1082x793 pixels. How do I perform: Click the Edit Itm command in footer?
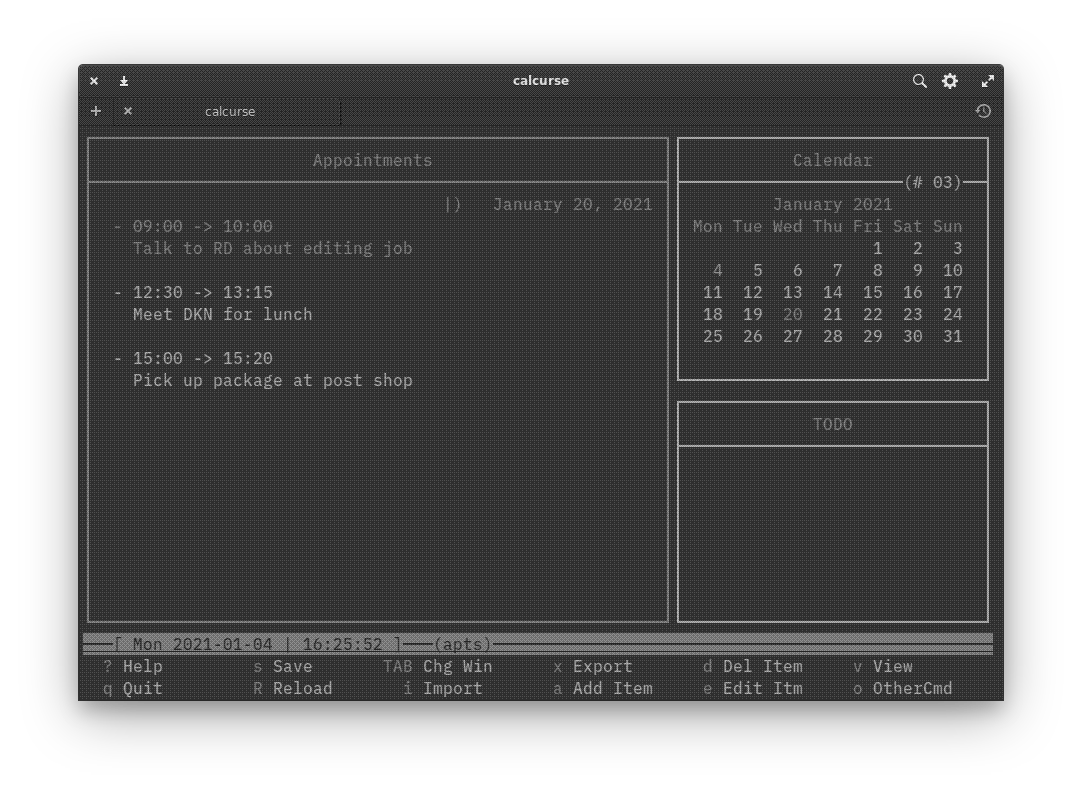click(763, 689)
